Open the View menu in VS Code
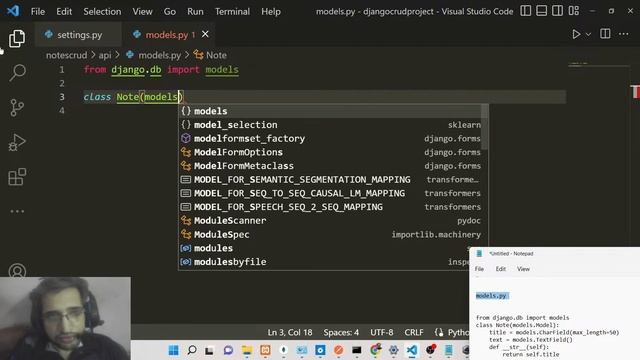The image size is (640, 360). pos(142,11)
